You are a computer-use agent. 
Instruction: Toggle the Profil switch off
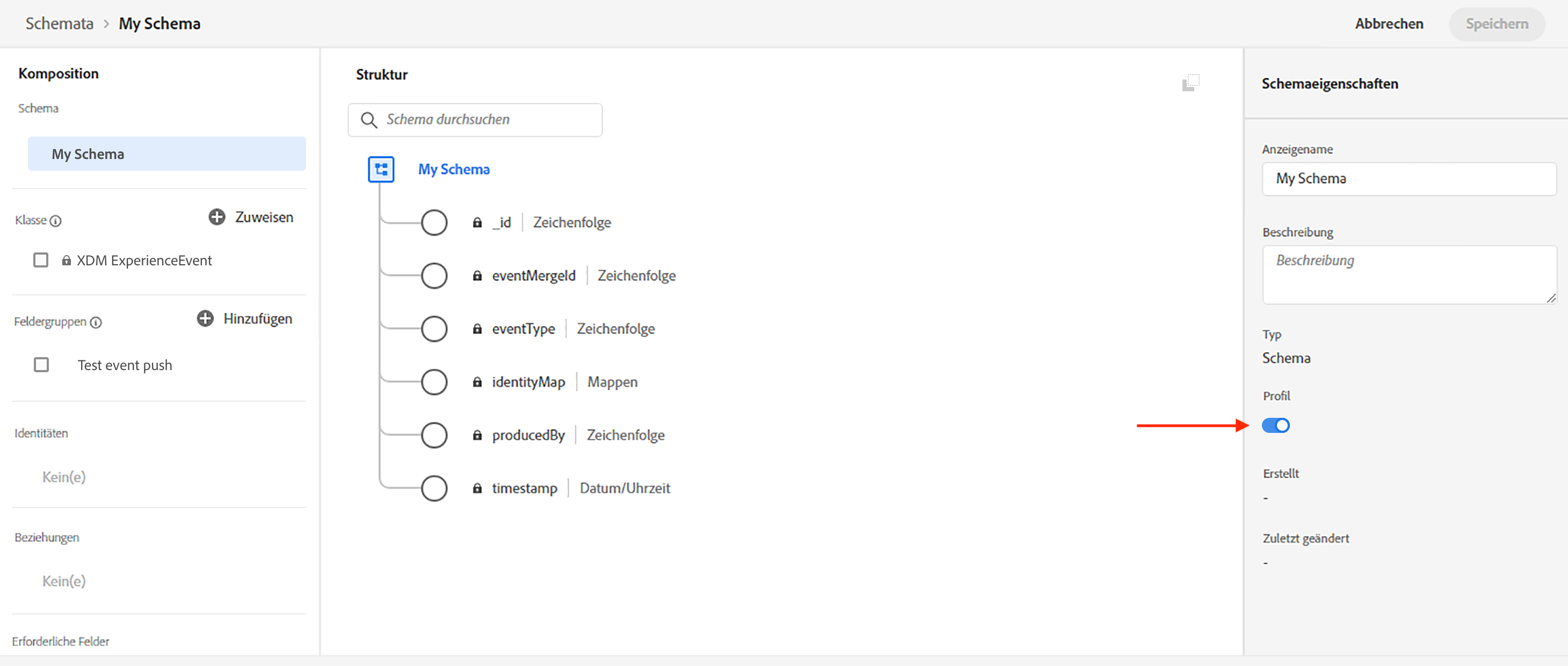[x=1275, y=425]
